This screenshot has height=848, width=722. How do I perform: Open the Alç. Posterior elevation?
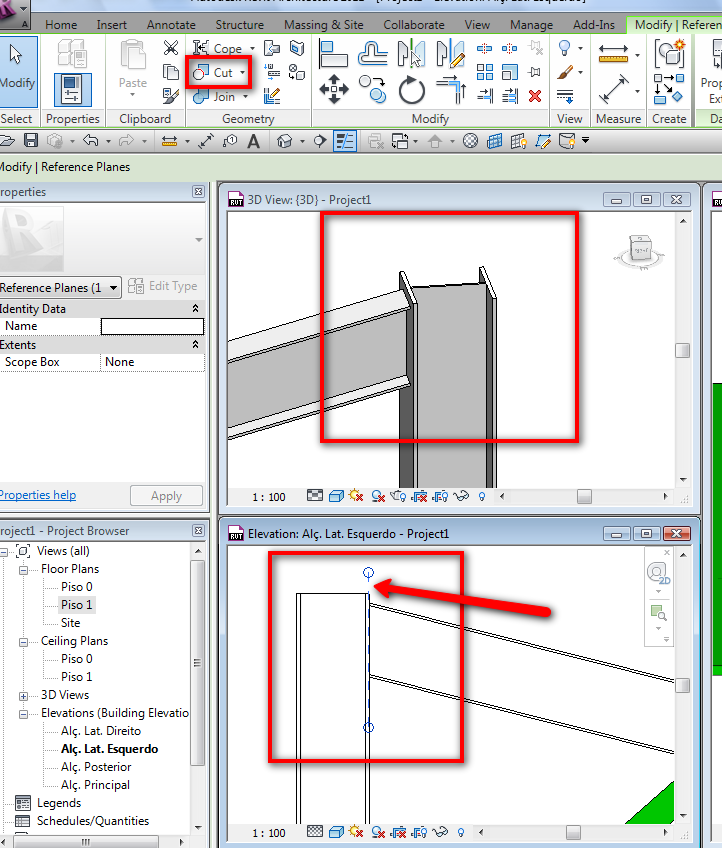point(96,767)
